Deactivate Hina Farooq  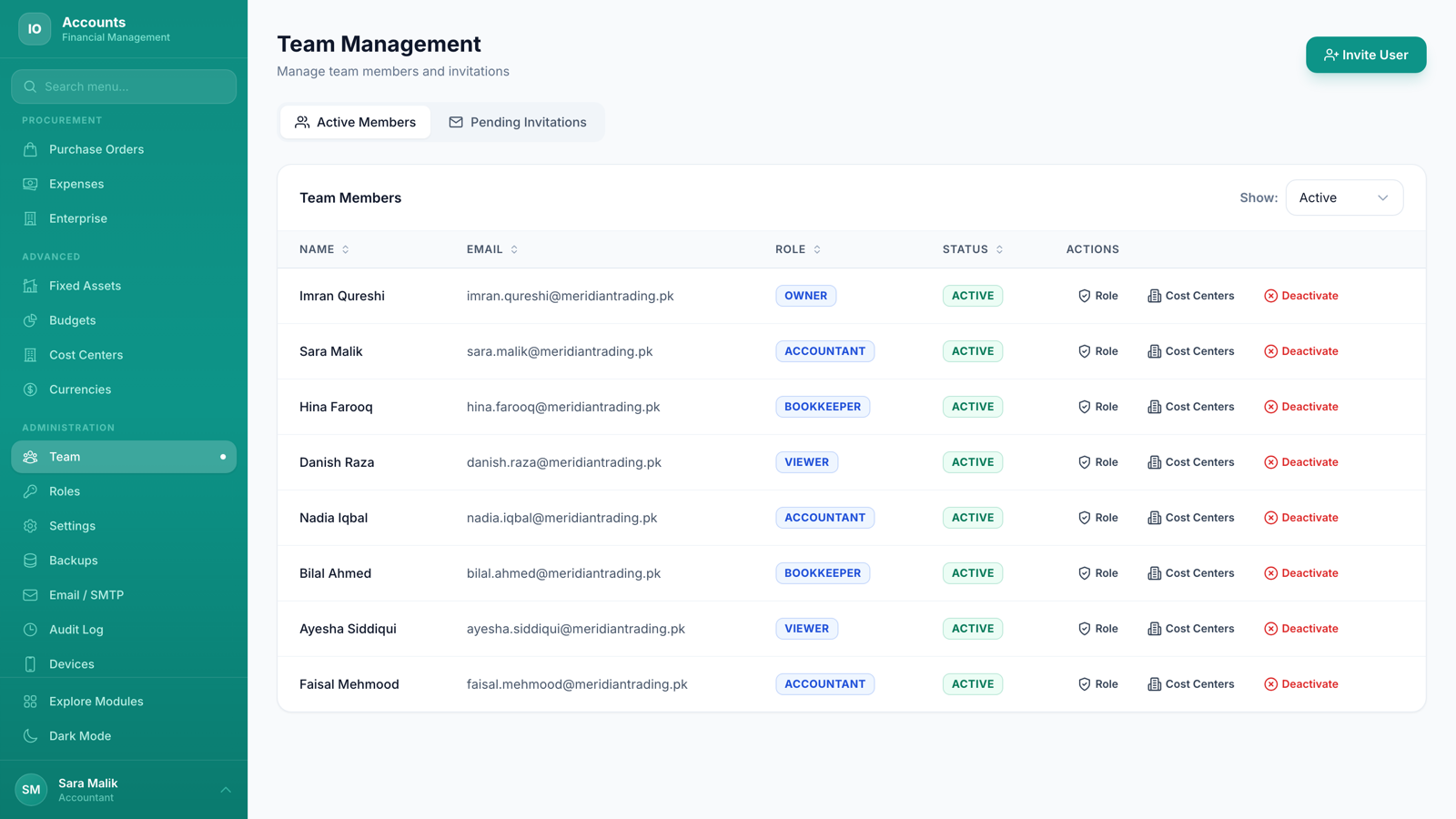pos(1300,407)
